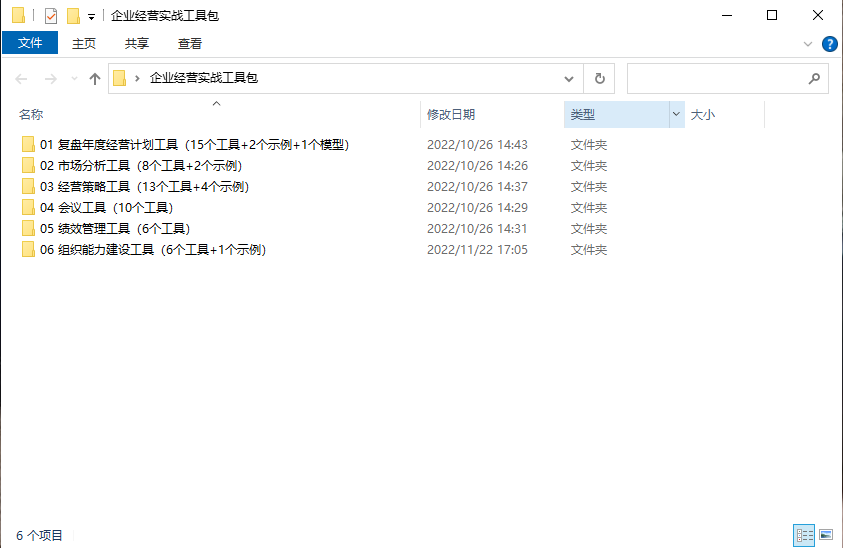Sort by the 大小 column header
Screen dimensions: 843x548
point(703,115)
